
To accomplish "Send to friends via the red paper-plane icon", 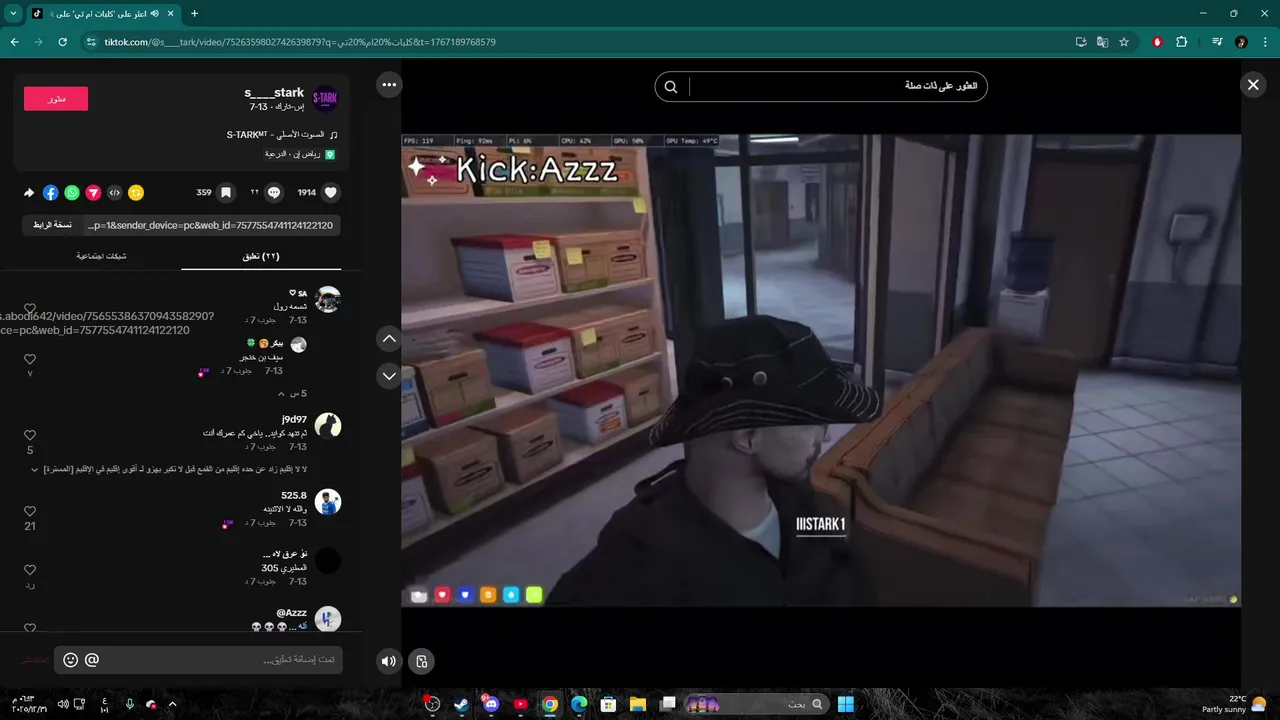I will [x=93, y=192].
